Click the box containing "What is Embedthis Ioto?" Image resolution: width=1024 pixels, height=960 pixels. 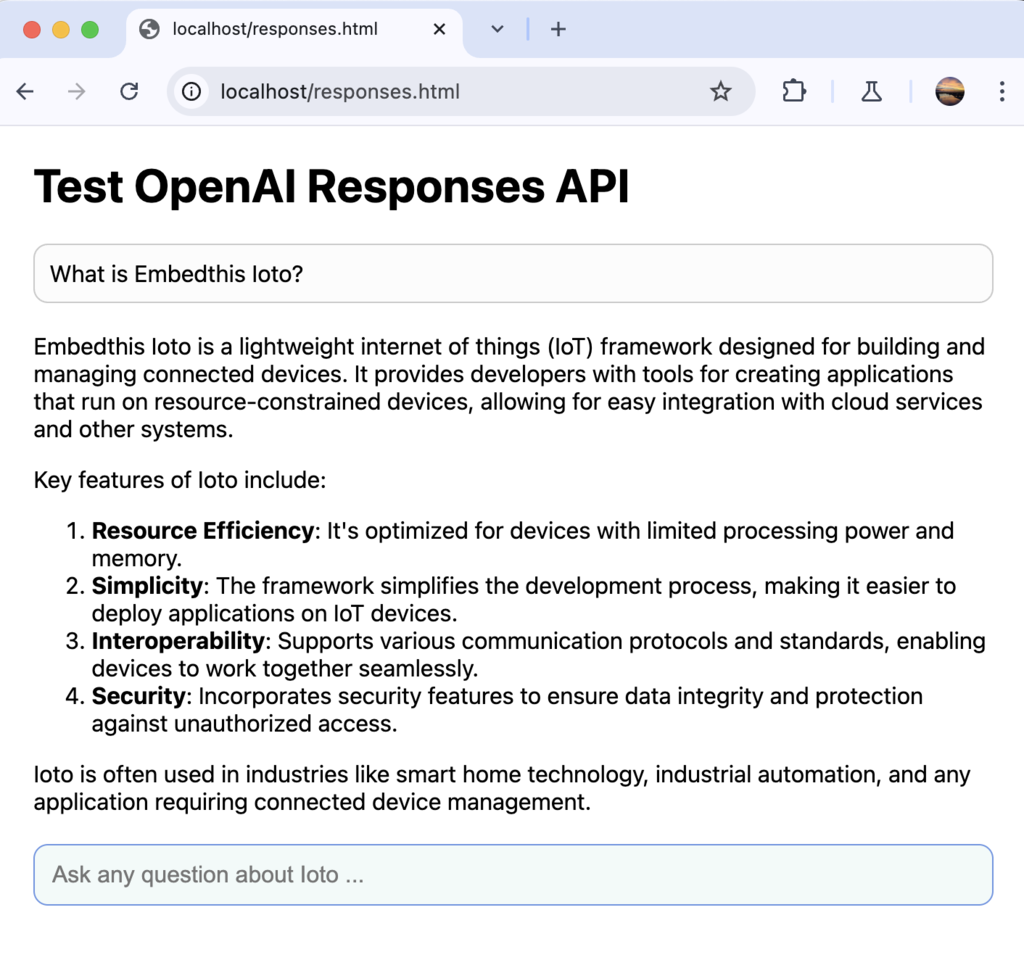click(x=512, y=273)
